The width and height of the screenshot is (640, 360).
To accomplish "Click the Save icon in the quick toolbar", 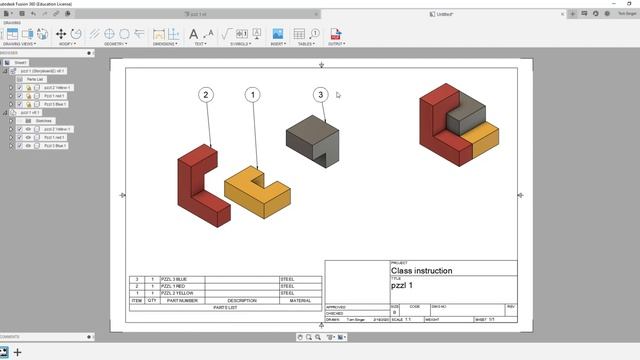I will (x=22, y=13).
